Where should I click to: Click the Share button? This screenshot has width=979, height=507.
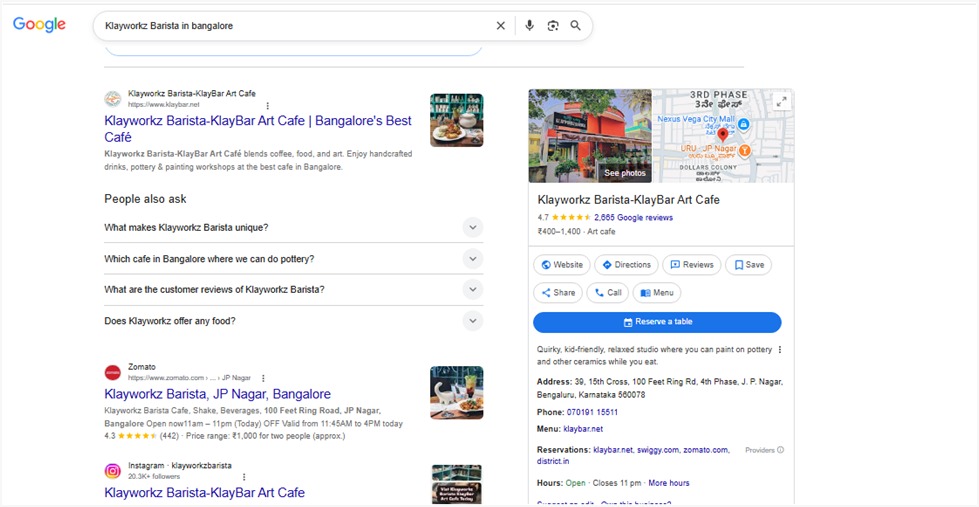(x=558, y=293)
